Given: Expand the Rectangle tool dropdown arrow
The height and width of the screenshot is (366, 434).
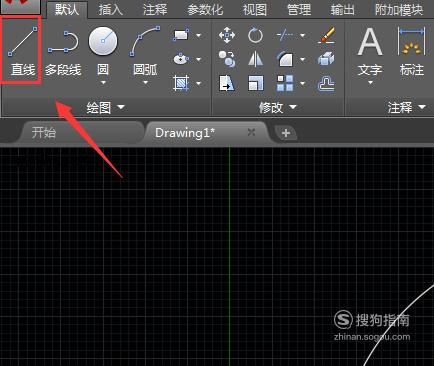Looking at the screenshot, I should [199, 35].
